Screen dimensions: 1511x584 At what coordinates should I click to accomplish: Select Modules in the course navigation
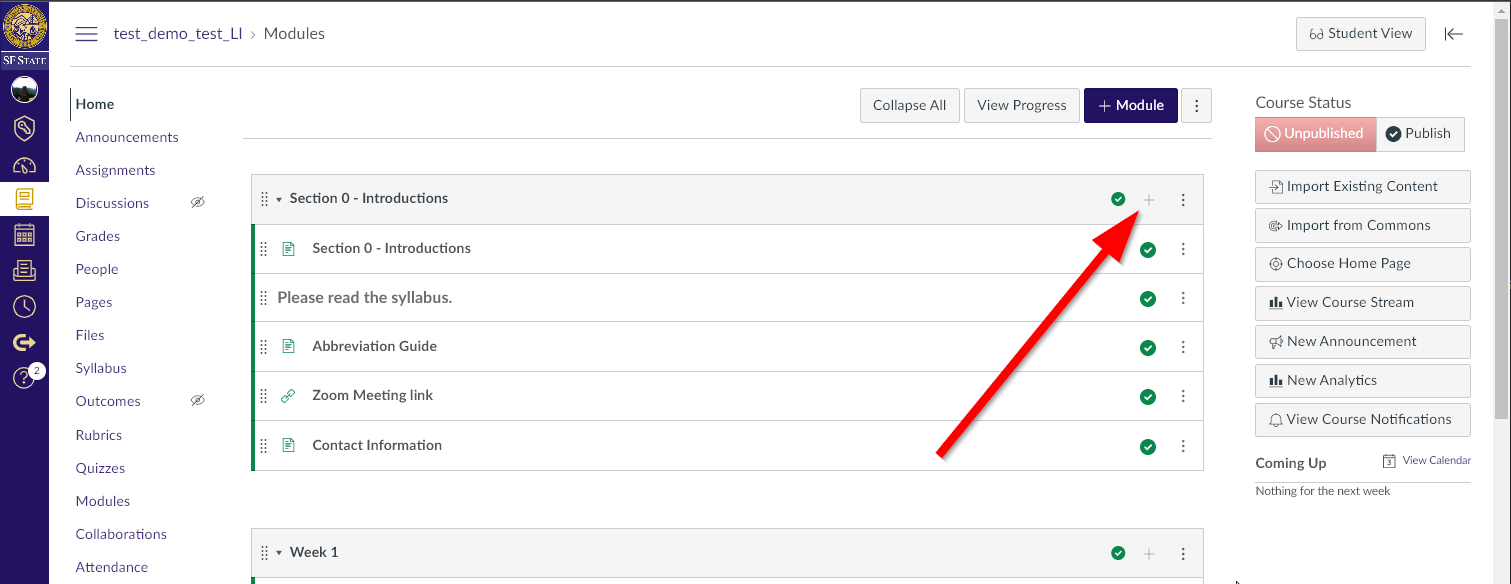102,500
